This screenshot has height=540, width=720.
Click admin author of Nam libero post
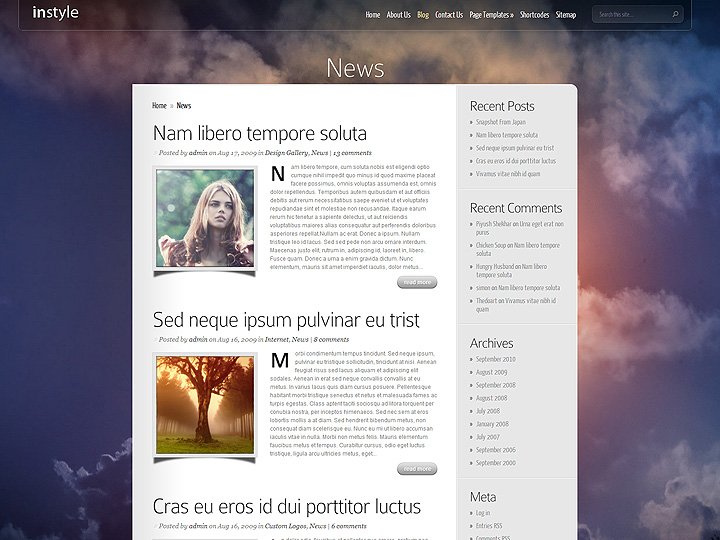tap(198, 153)
